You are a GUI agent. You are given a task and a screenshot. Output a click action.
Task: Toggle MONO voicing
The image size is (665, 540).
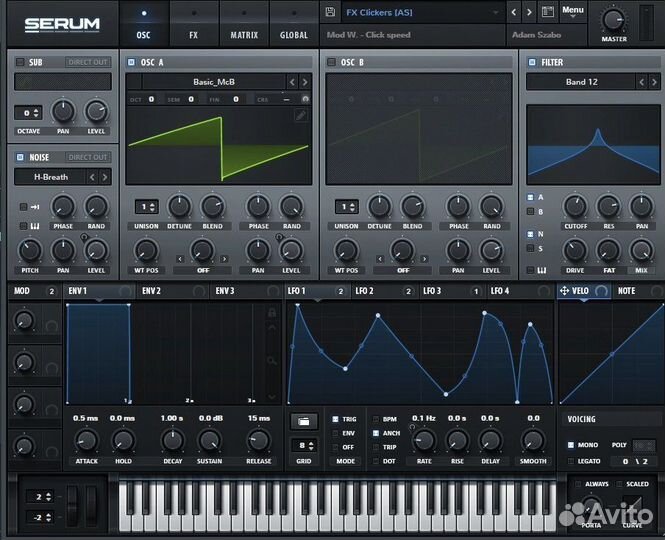click(571, 445)
